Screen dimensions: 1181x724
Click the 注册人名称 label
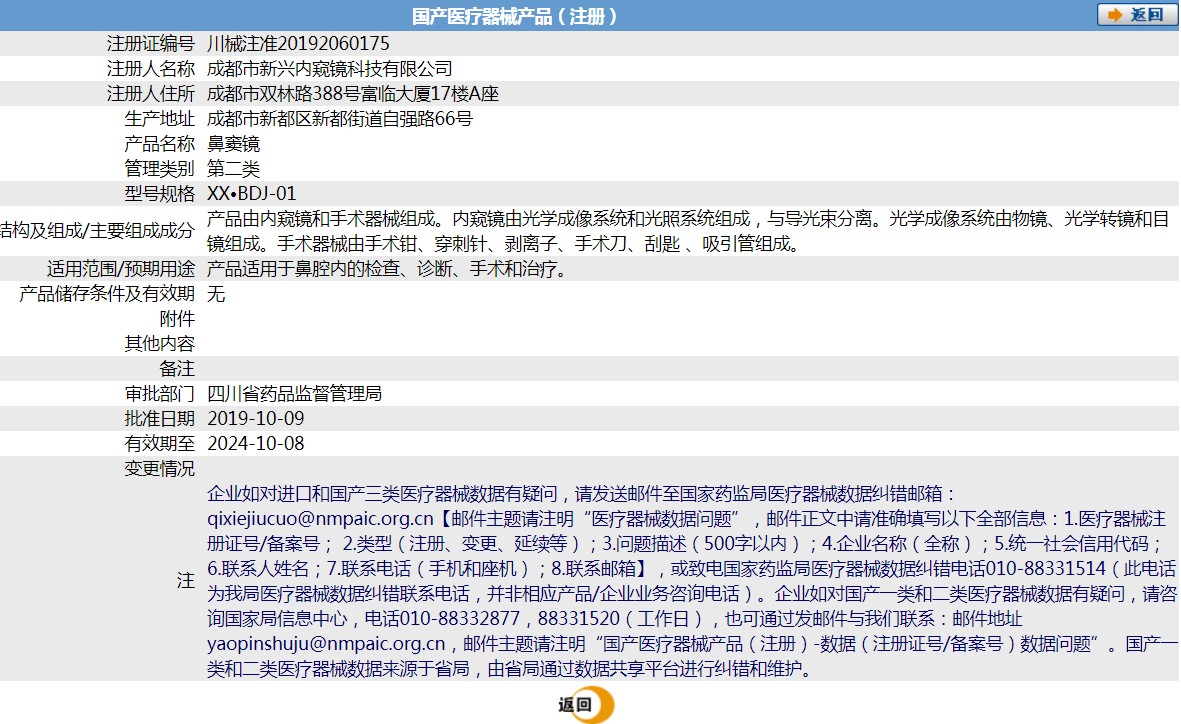(151, 69)
